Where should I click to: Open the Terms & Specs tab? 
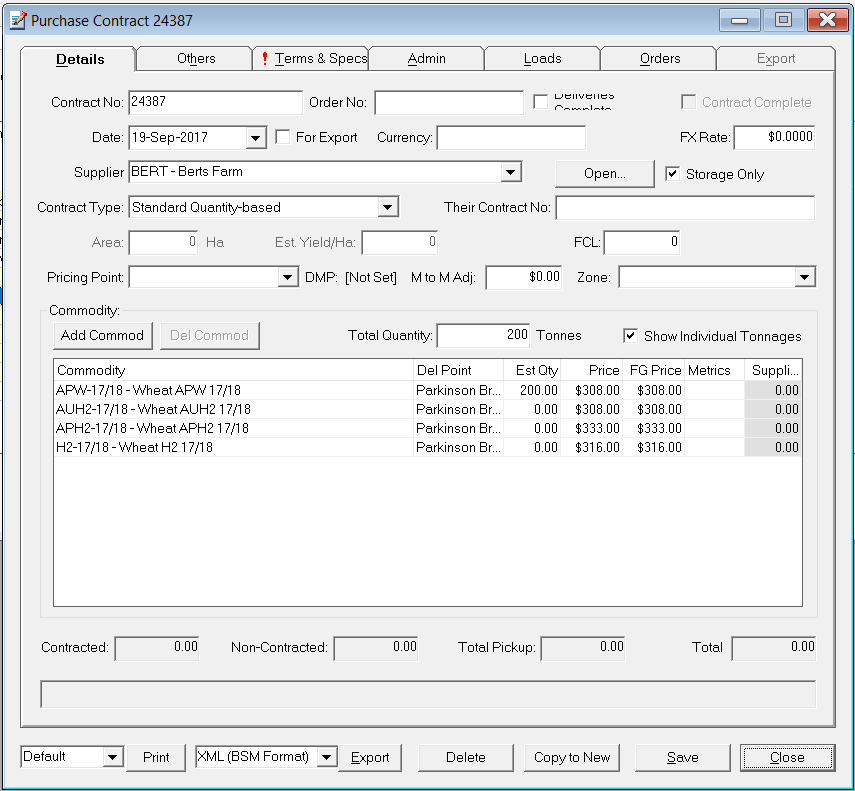pos(311,58)
